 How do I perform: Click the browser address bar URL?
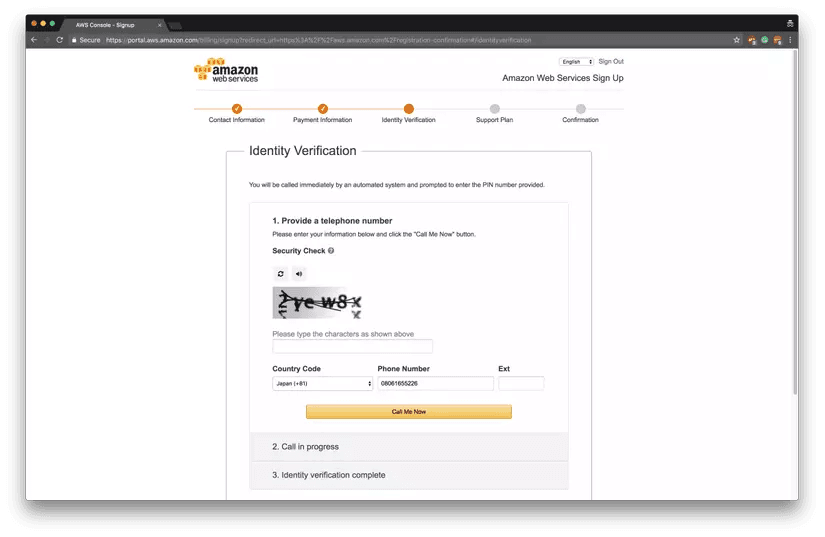point(318,40)
